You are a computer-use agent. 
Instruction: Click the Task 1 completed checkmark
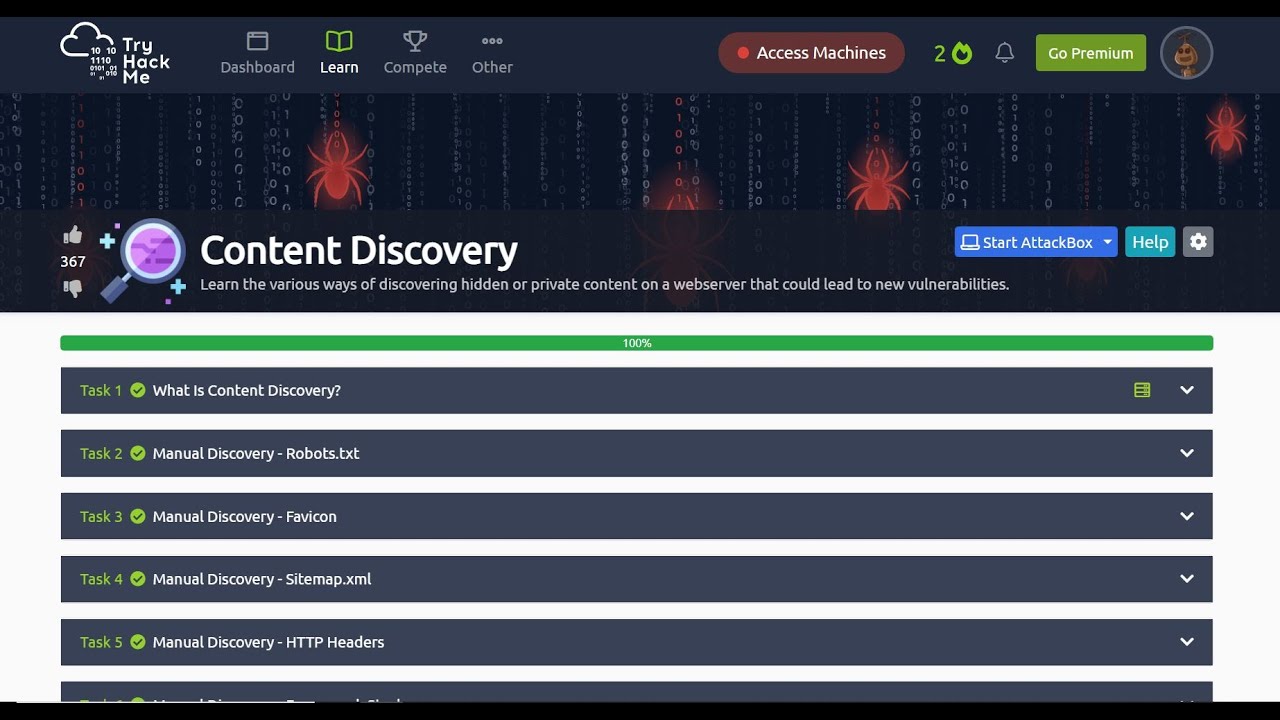tap(138, 390)
